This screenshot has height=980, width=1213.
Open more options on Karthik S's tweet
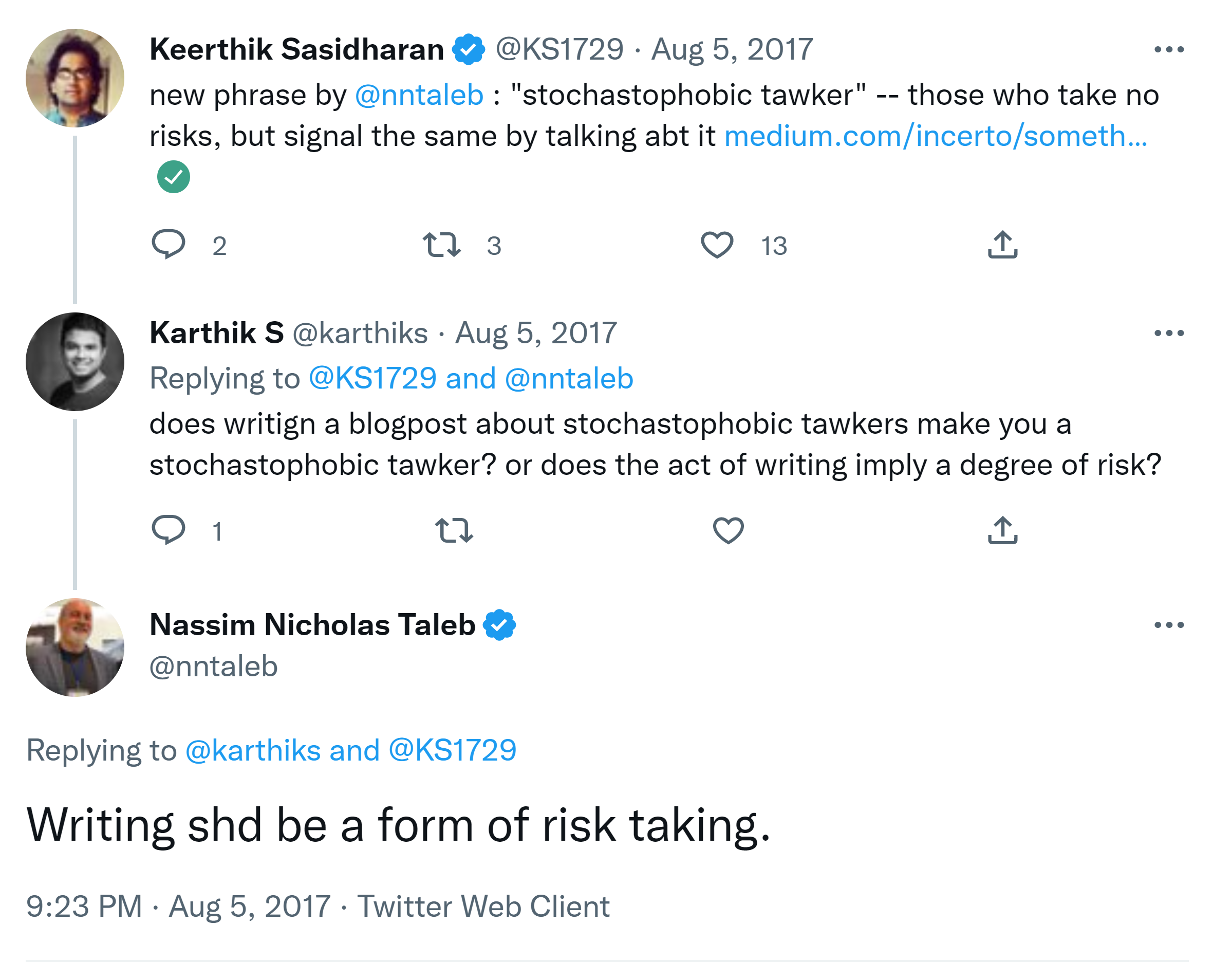pos(1168,333)
